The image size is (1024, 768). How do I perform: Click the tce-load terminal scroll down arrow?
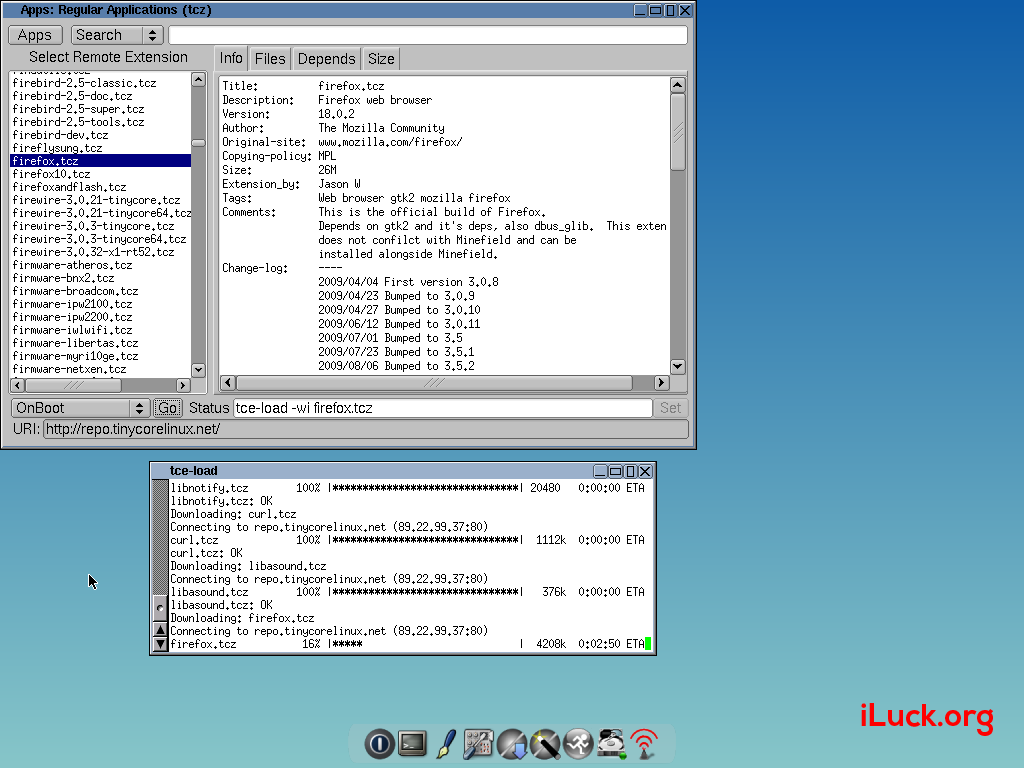[160, 644]
